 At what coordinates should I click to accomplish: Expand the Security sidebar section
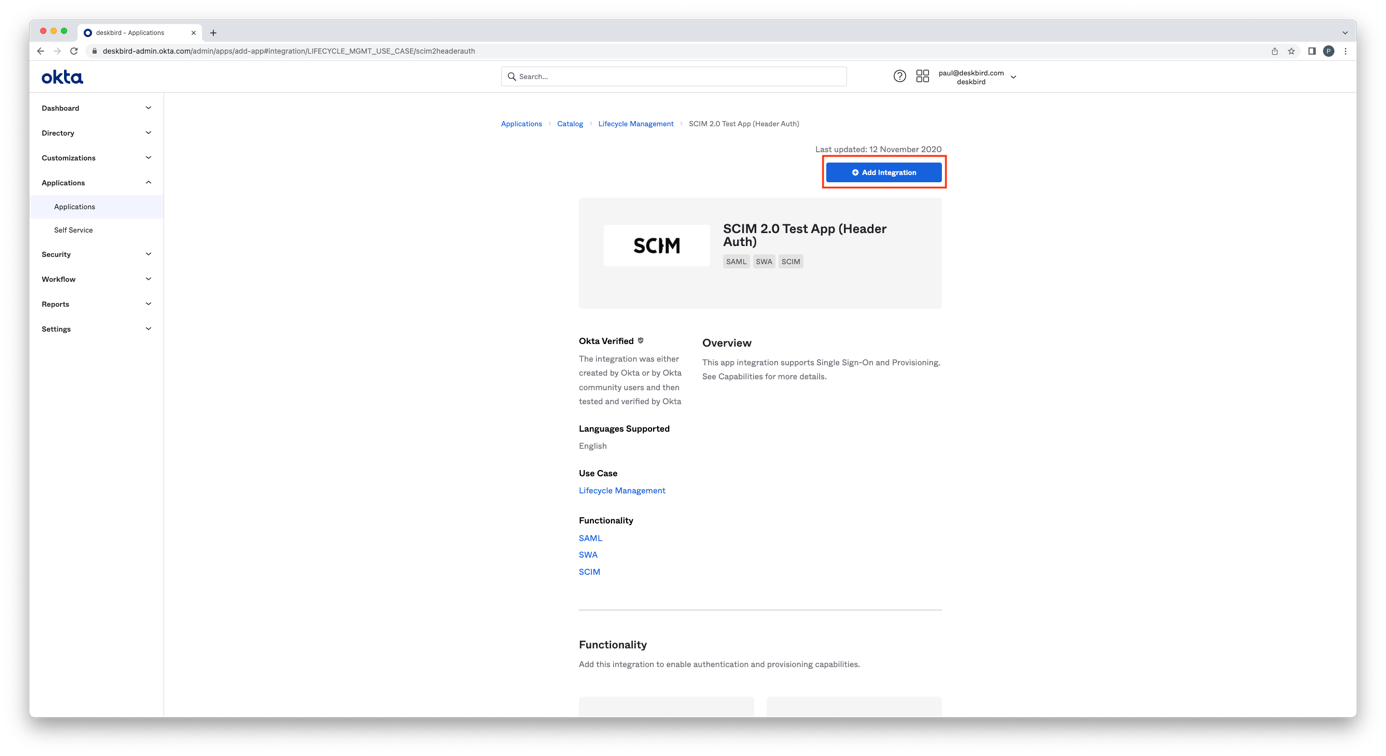[96, 255]
